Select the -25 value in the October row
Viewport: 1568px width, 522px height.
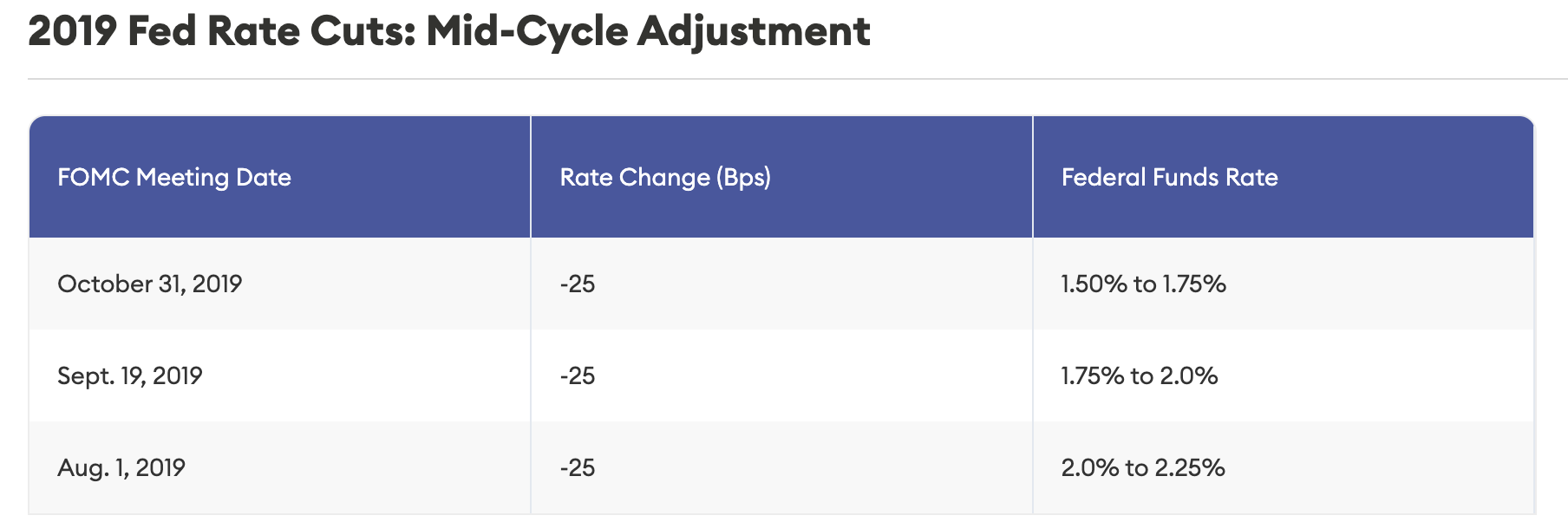tap(578, 284)
